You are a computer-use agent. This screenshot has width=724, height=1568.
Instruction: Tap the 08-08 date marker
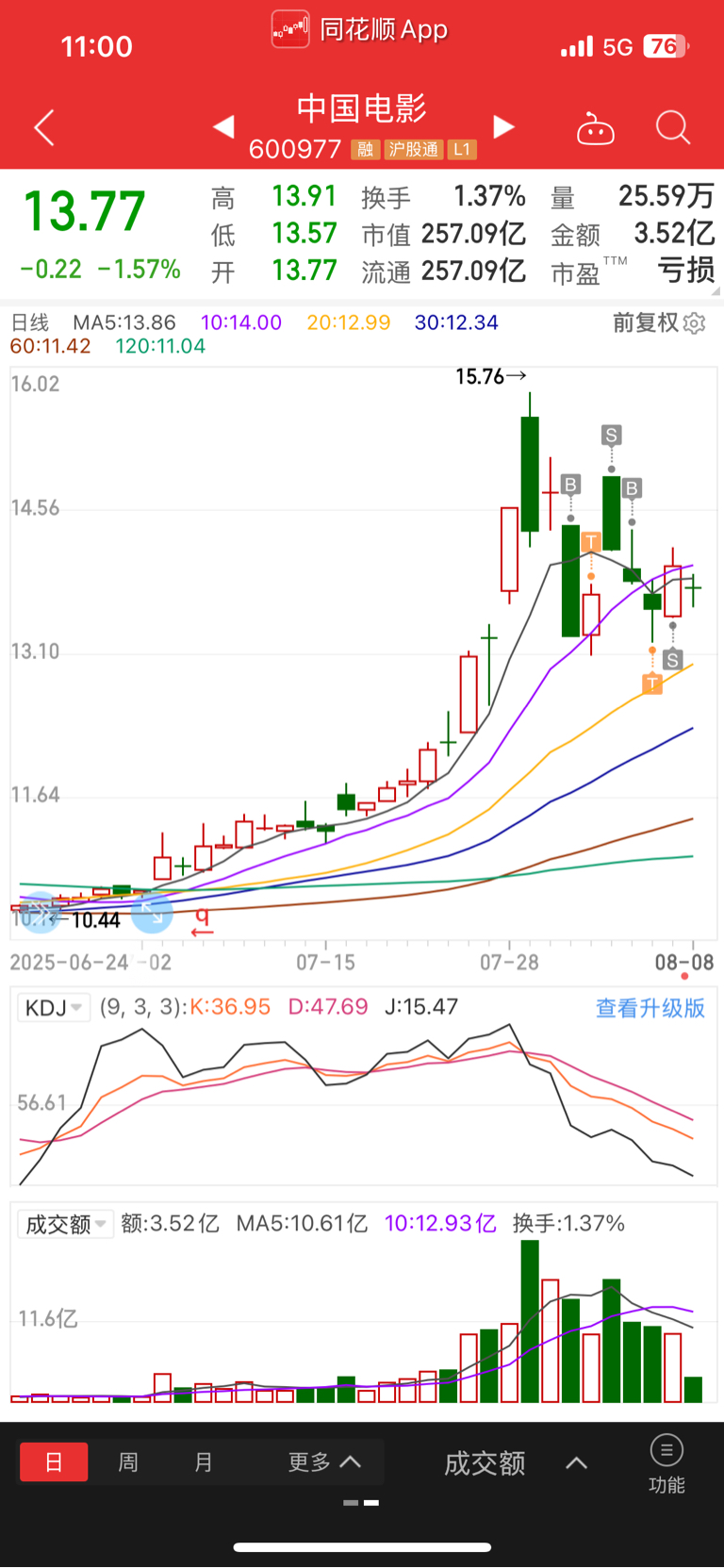pos(684,963)
